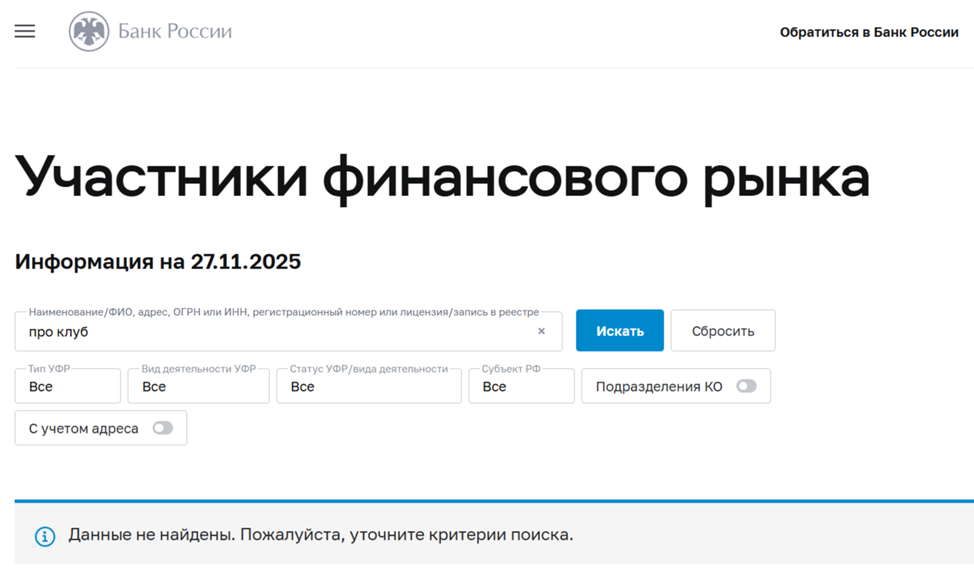974x573 pixels.
Task: Click the Bank of Russia eagle logo
Action: pos(89,31)
